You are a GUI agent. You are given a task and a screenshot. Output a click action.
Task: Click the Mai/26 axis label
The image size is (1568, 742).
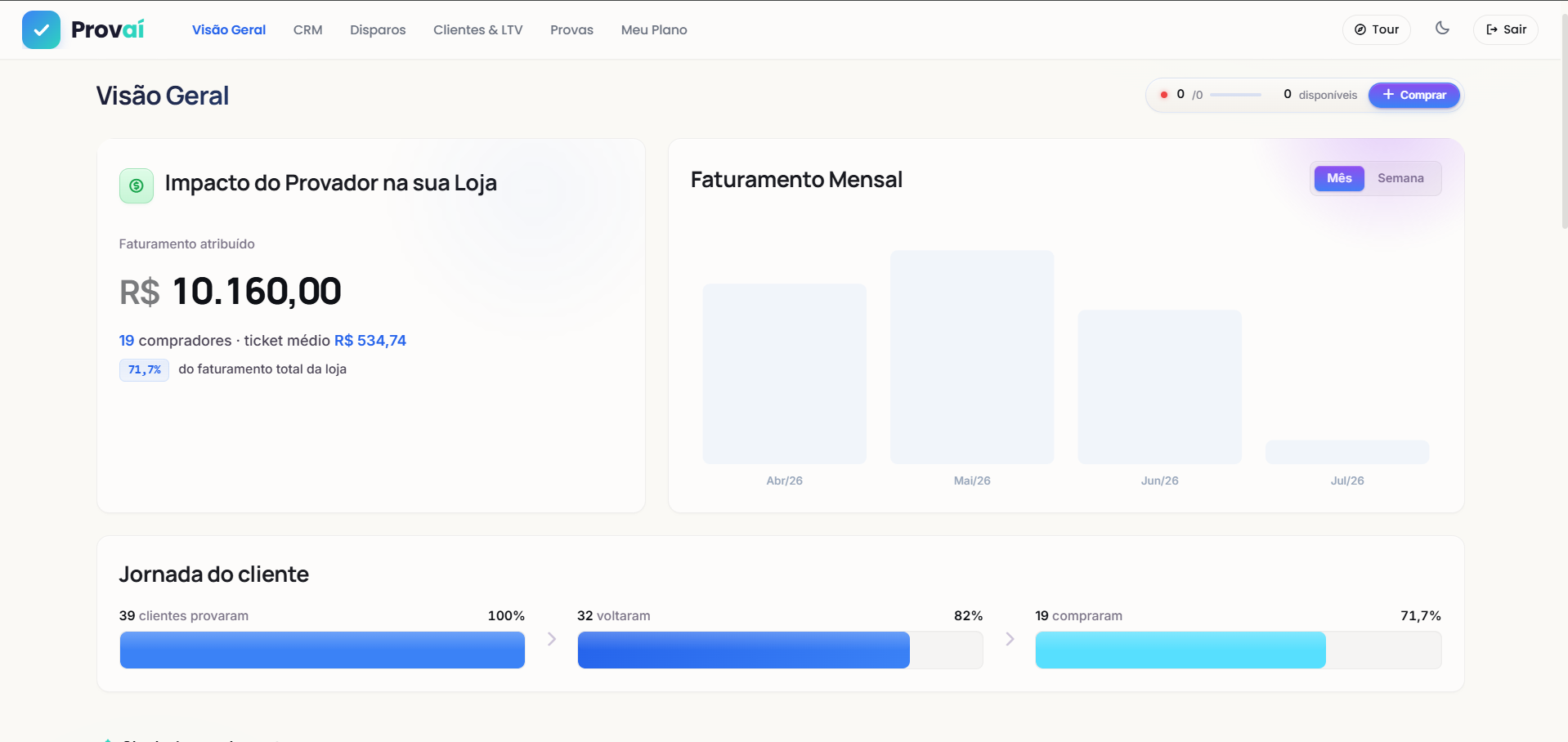click(972, 481)
